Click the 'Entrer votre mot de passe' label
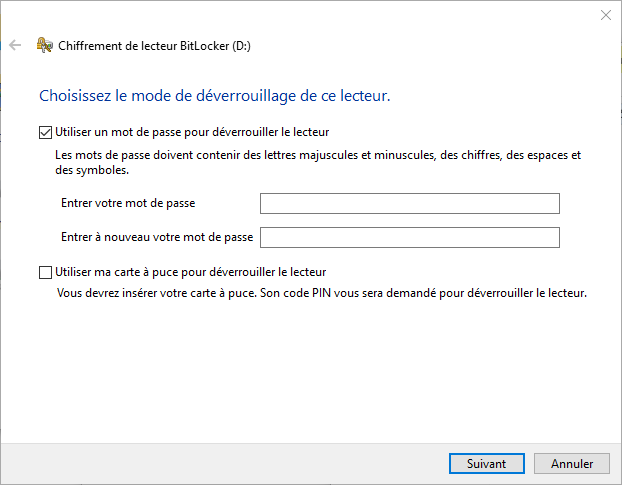Screen dimensions: 622x485 point(128,203)
